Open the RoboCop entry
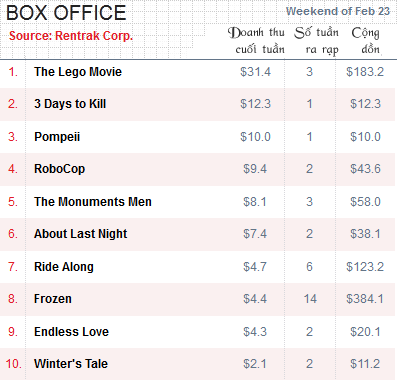Screen dimensions: 397x380 click(x=59, y=169)
